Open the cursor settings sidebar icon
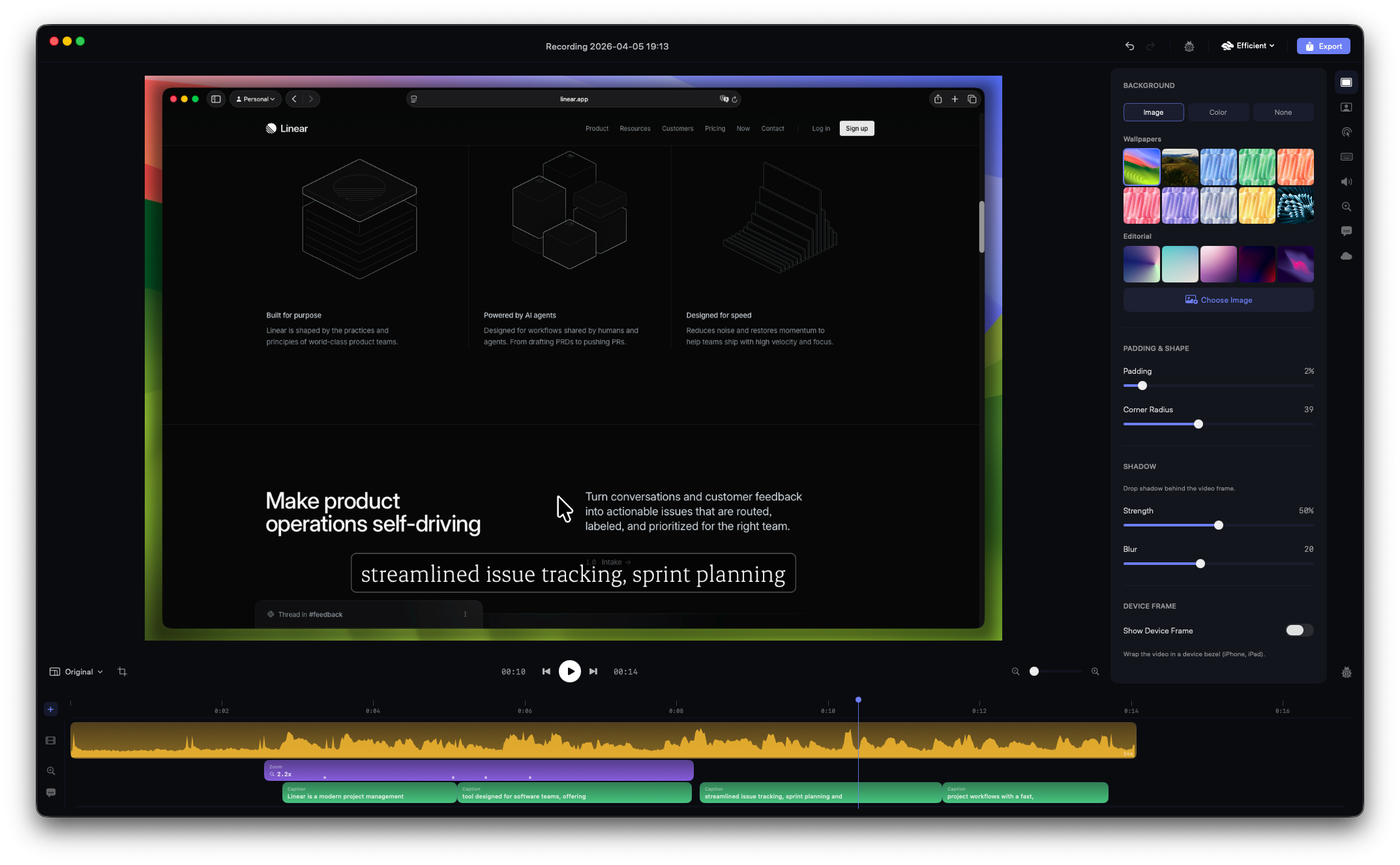The image size is (1400, 865). pos(1346,132)
